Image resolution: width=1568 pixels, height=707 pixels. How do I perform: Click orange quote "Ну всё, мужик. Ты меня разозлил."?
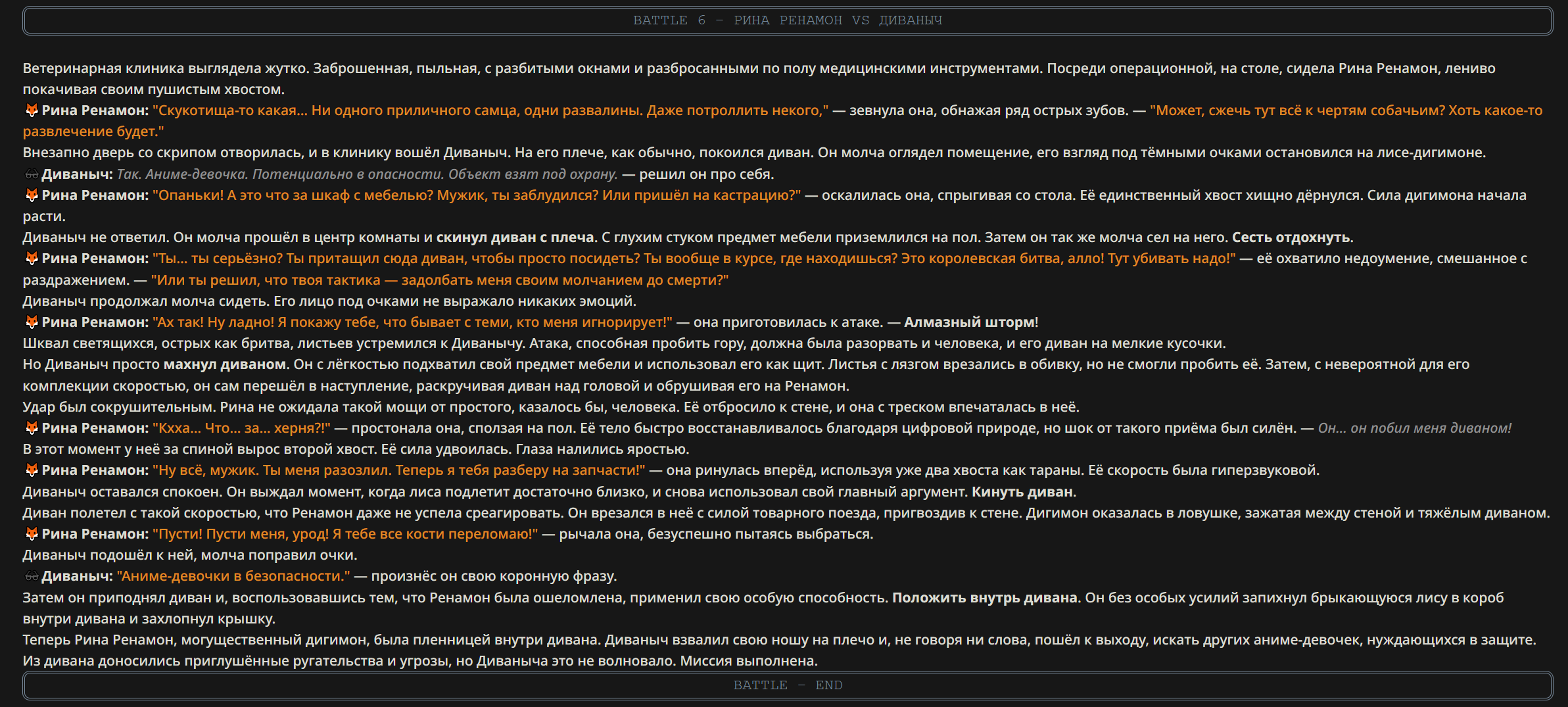(272, 470)
